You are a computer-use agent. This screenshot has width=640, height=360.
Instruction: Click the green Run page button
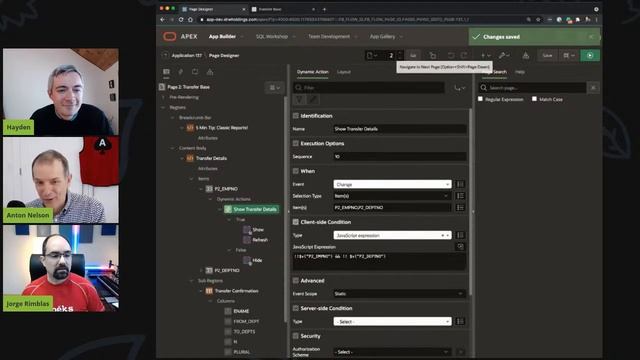tap(590, 56)
